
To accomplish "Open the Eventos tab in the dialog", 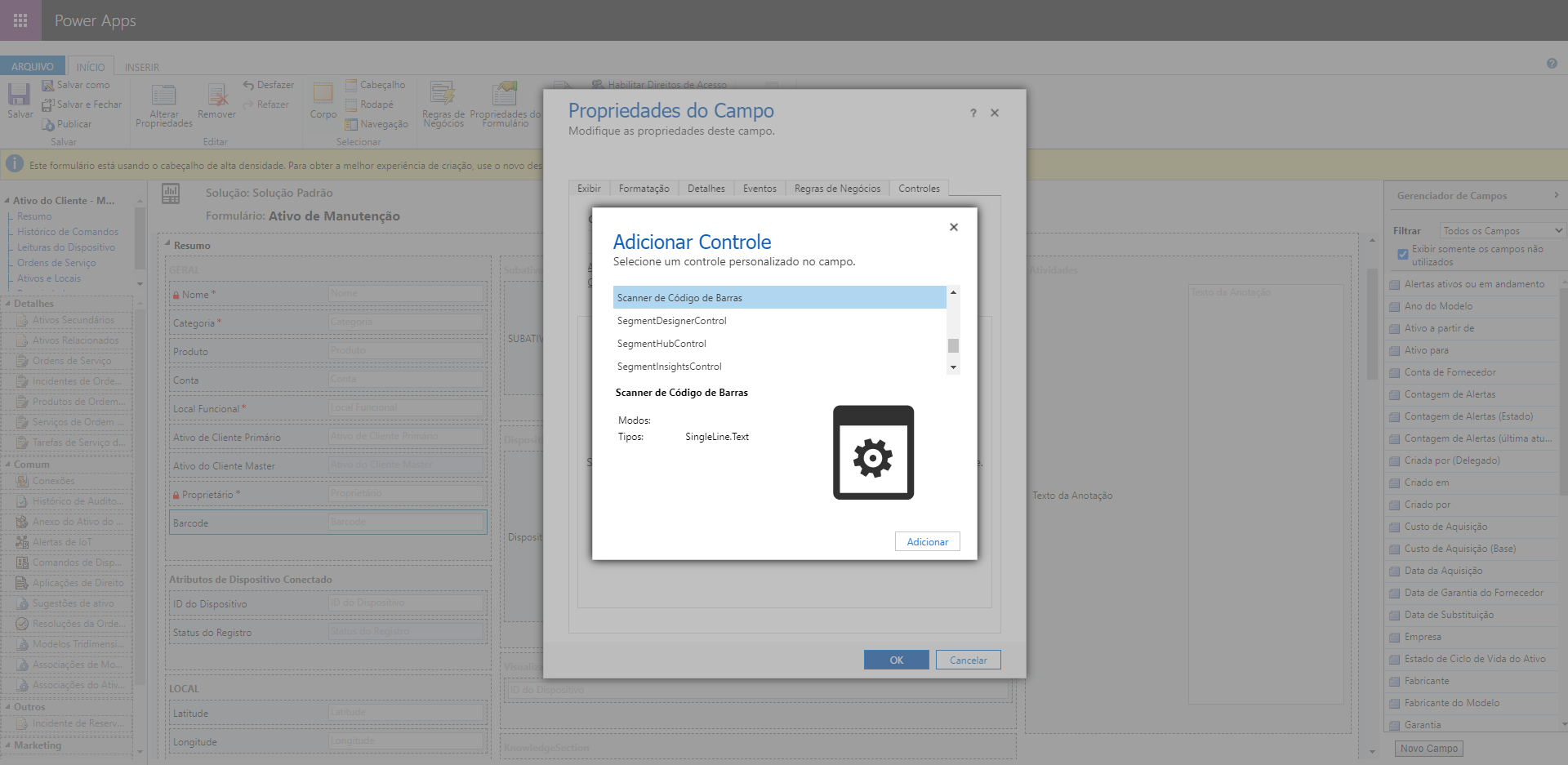I will (759, 188).
